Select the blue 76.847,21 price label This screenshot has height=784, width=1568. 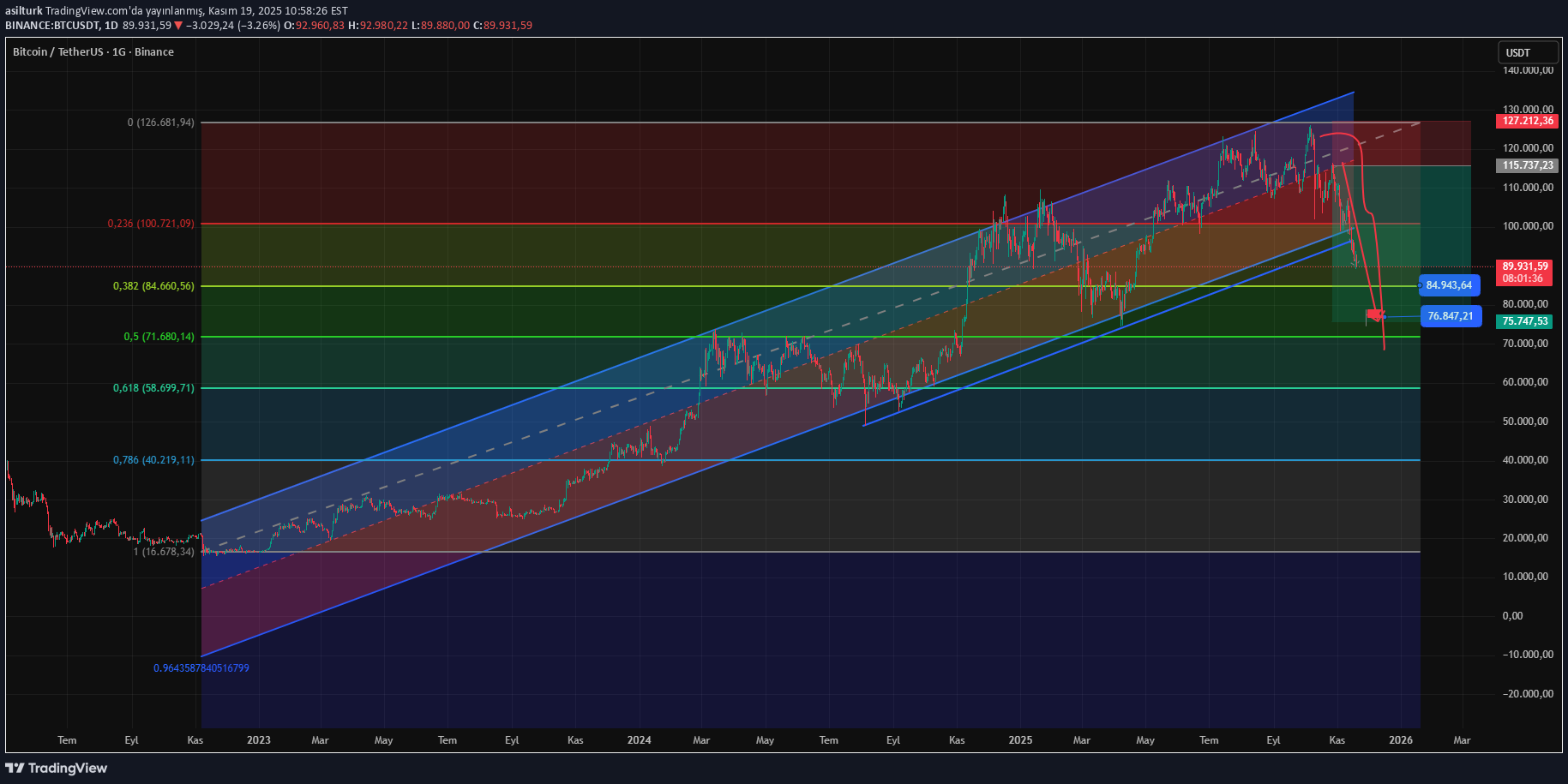coord(1450,316)
